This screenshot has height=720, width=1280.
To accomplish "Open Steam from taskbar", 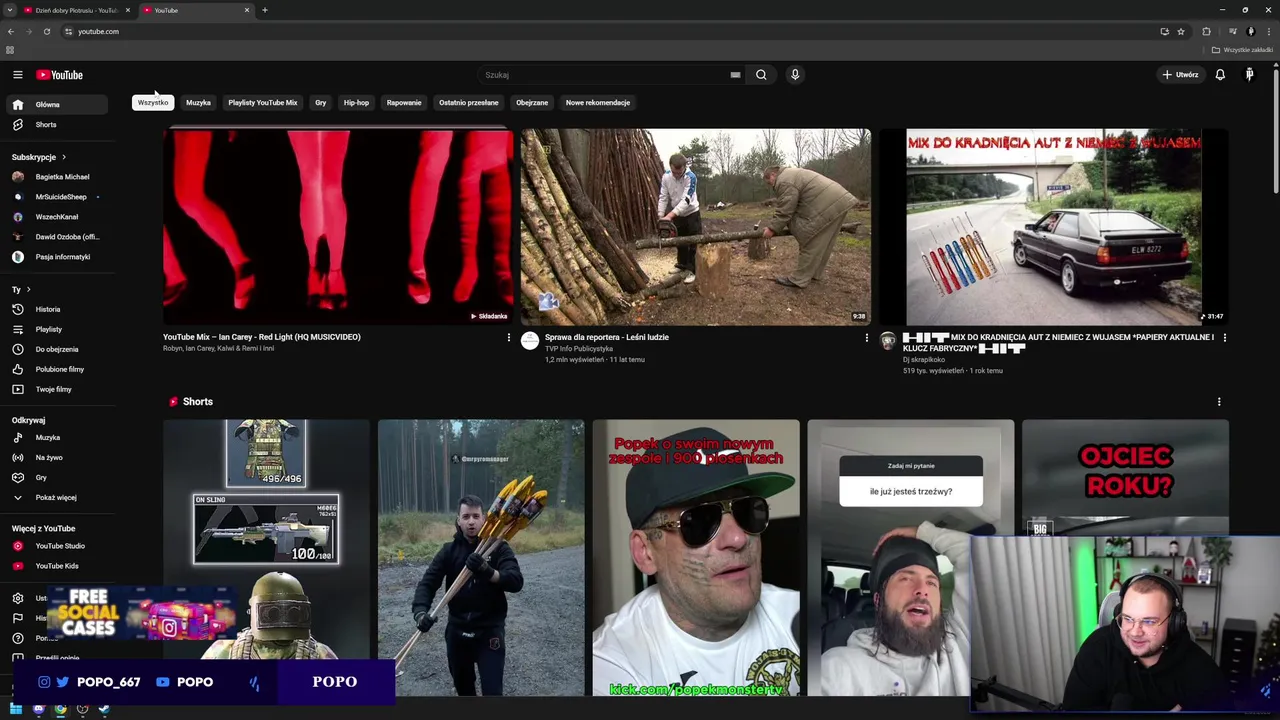I will click(104, 709).
